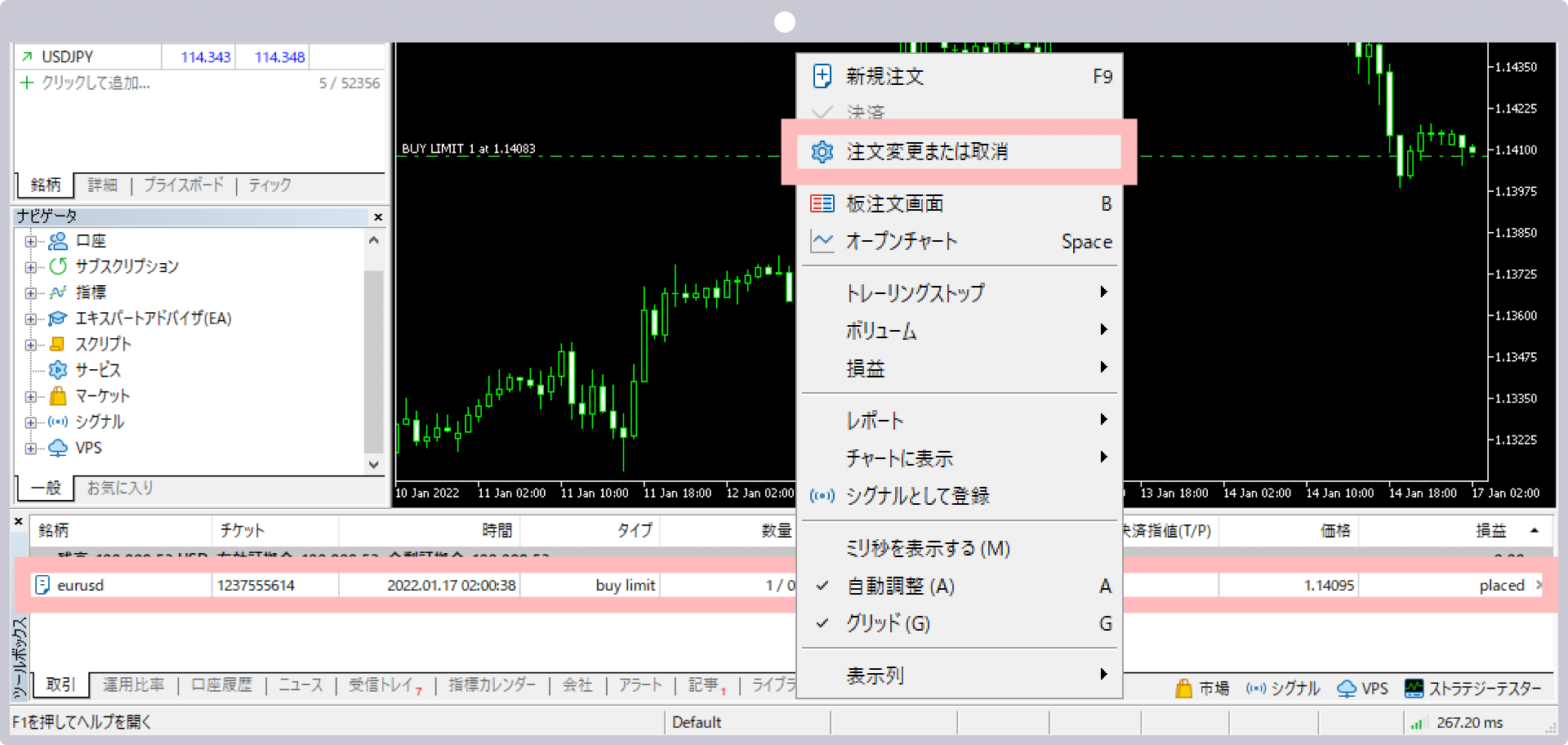Open the ニュース tab in Toolbox
Image resolution: width=1568 pixels, height=745 pixels.
pyautogui.click(x=301, y=685)
